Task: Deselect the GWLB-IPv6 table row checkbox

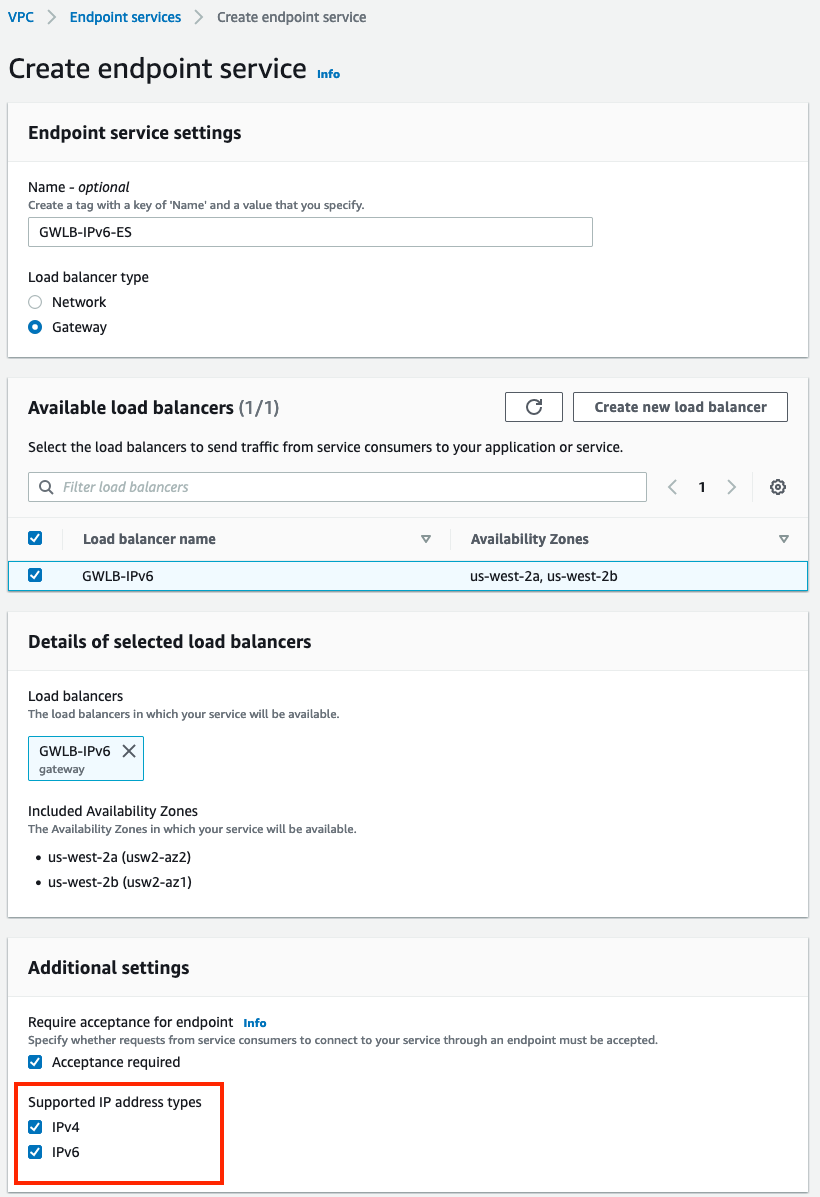Action: (x=35, y=575)
